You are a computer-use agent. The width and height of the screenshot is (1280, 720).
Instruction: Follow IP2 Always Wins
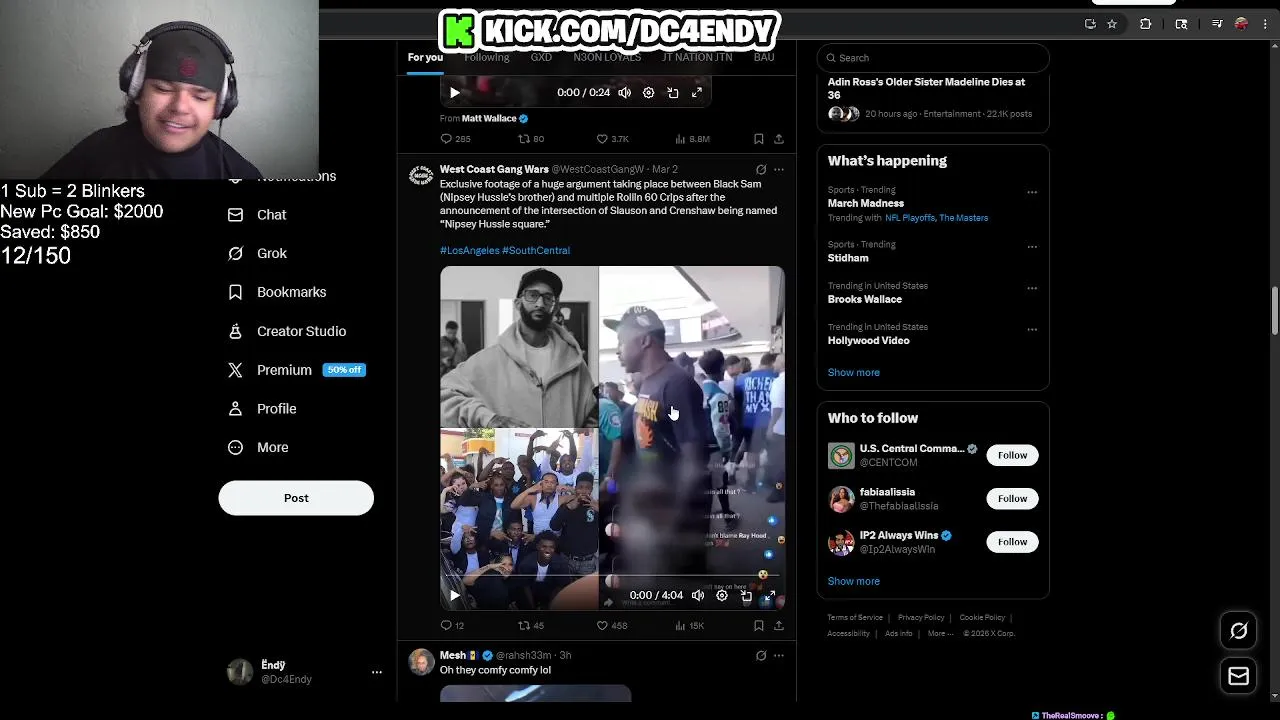pos(1012,541)
